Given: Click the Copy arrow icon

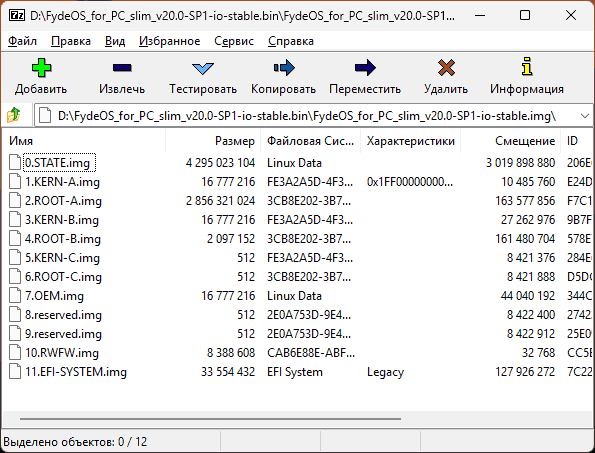Looking at the screenshot, I should tap(284, 68).
